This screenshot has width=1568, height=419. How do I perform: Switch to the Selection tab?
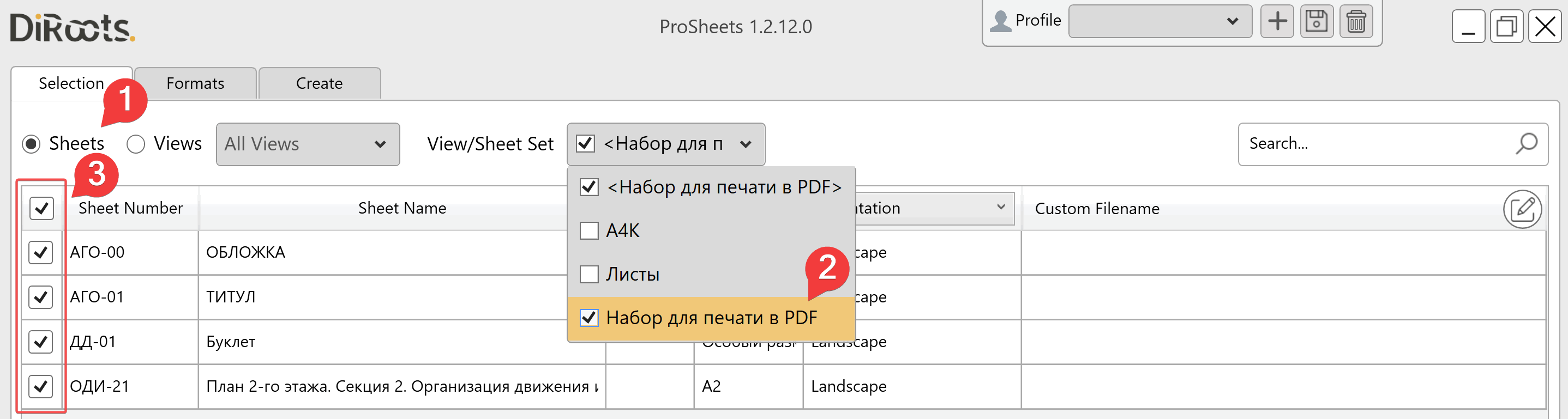point(71,83)
